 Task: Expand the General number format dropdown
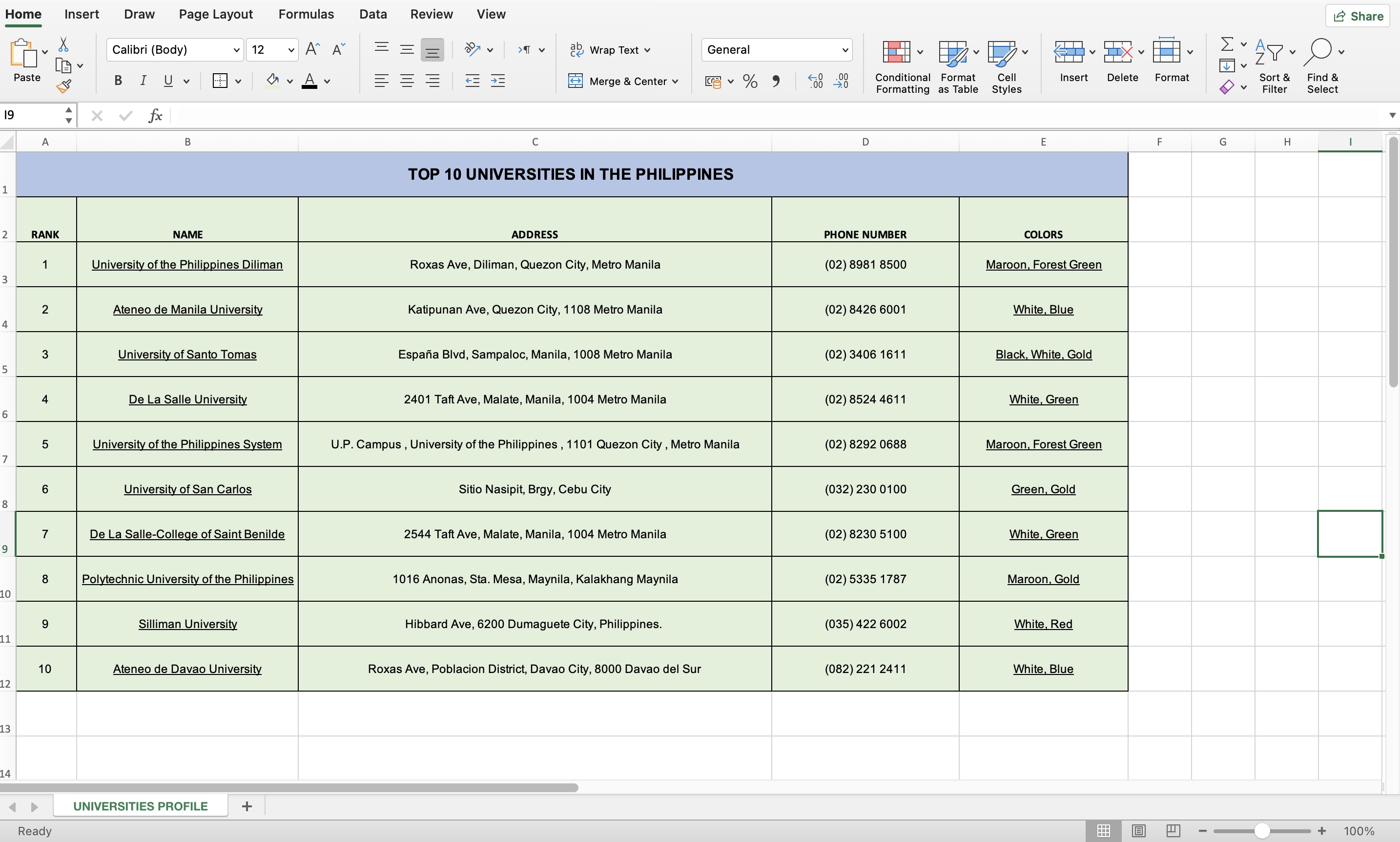tap(844, 50)
